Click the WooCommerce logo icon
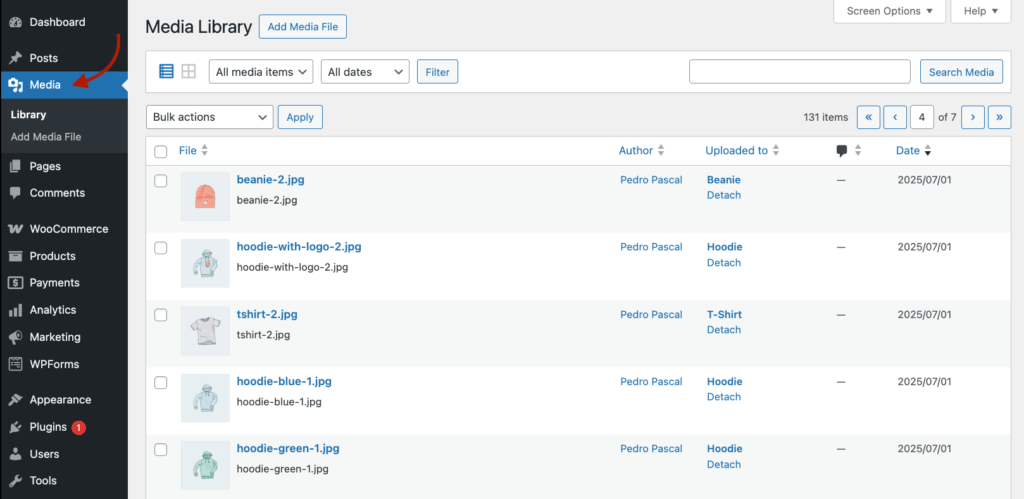The height and width of the screenshot is (499, 1024). coord(16,229)
